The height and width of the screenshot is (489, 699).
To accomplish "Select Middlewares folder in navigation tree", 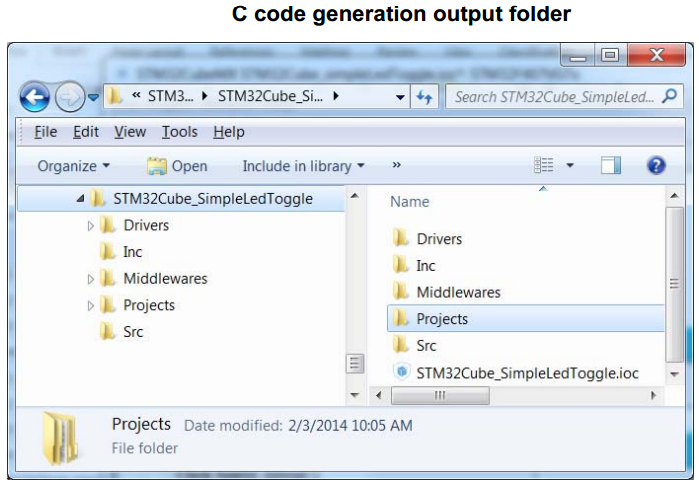I will tap(165, 279).
